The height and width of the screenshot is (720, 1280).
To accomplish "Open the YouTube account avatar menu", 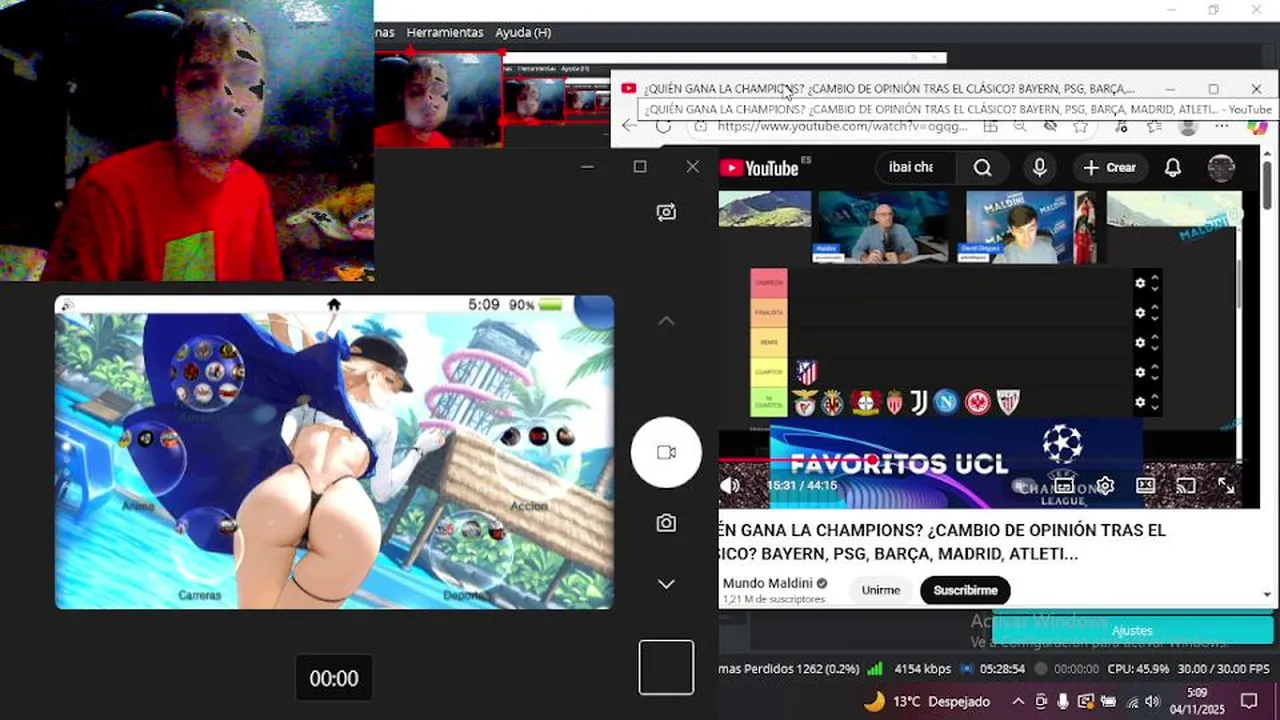I will [1221, 167].
